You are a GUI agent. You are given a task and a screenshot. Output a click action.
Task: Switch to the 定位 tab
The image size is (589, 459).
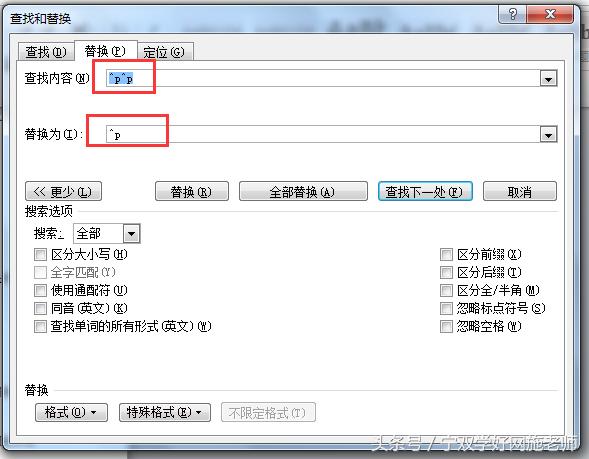click(165, 52)
